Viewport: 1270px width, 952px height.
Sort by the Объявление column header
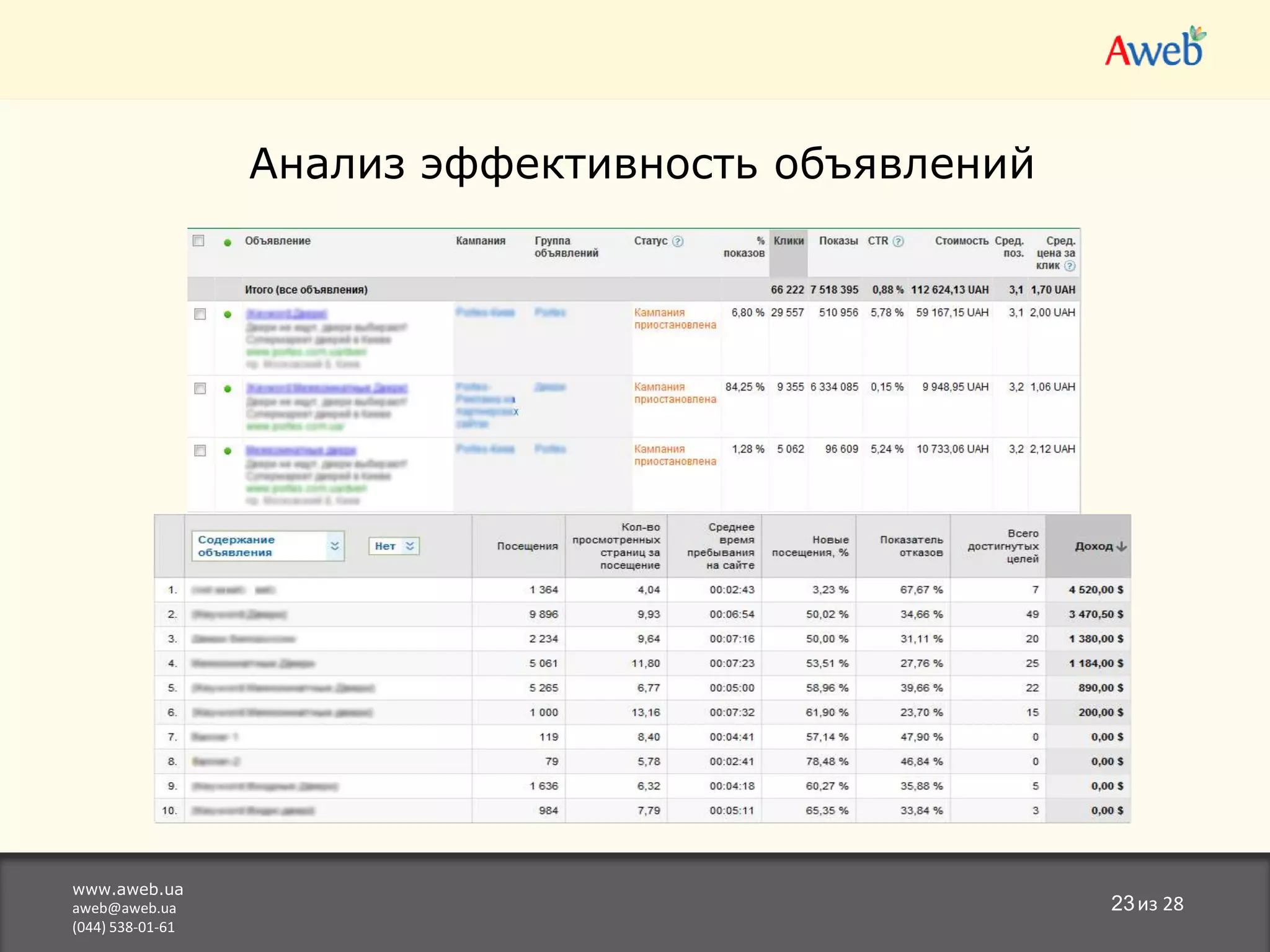(277, 240)
